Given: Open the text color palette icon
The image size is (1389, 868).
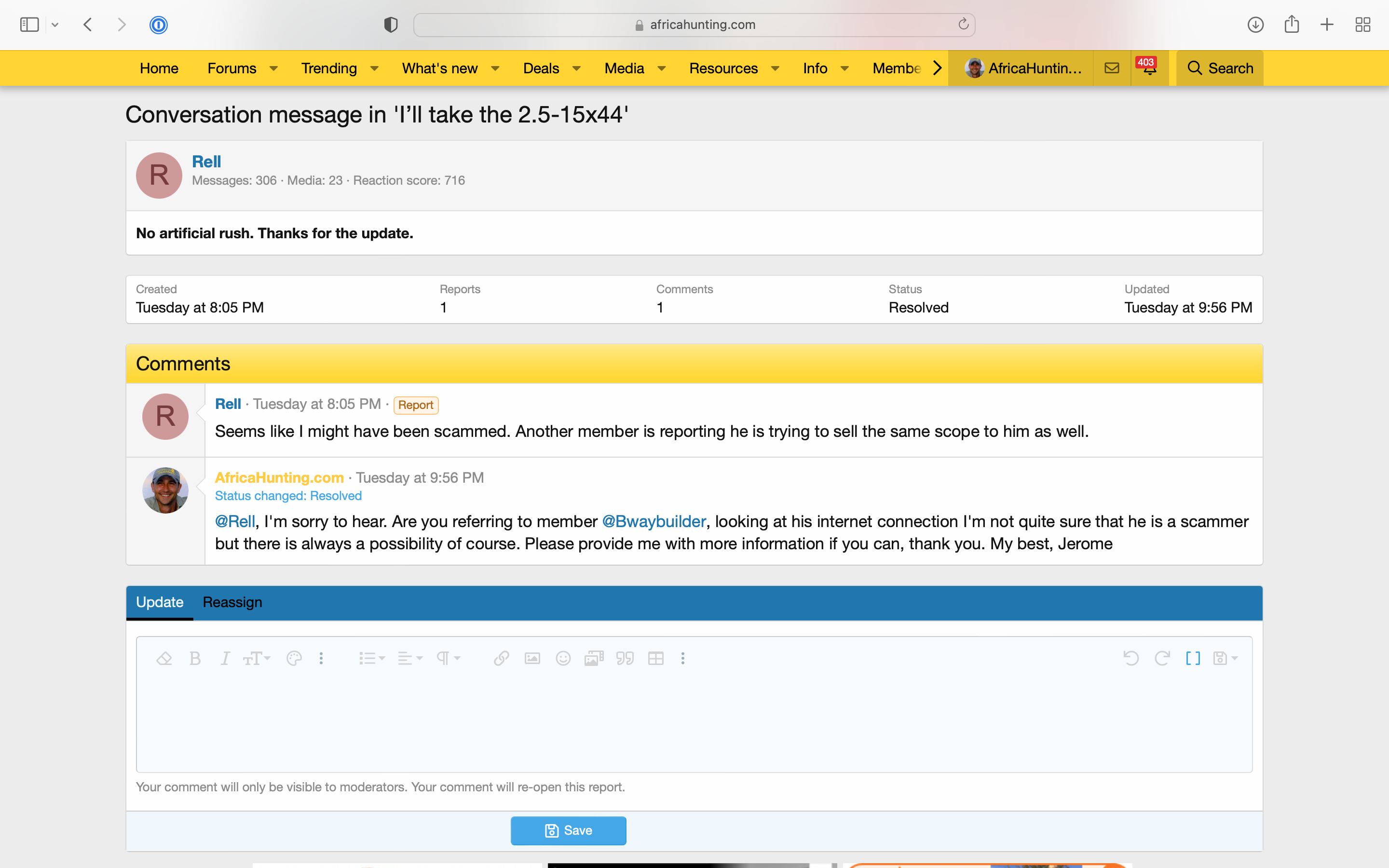Looking at the screenshot, I should [294, 658].
